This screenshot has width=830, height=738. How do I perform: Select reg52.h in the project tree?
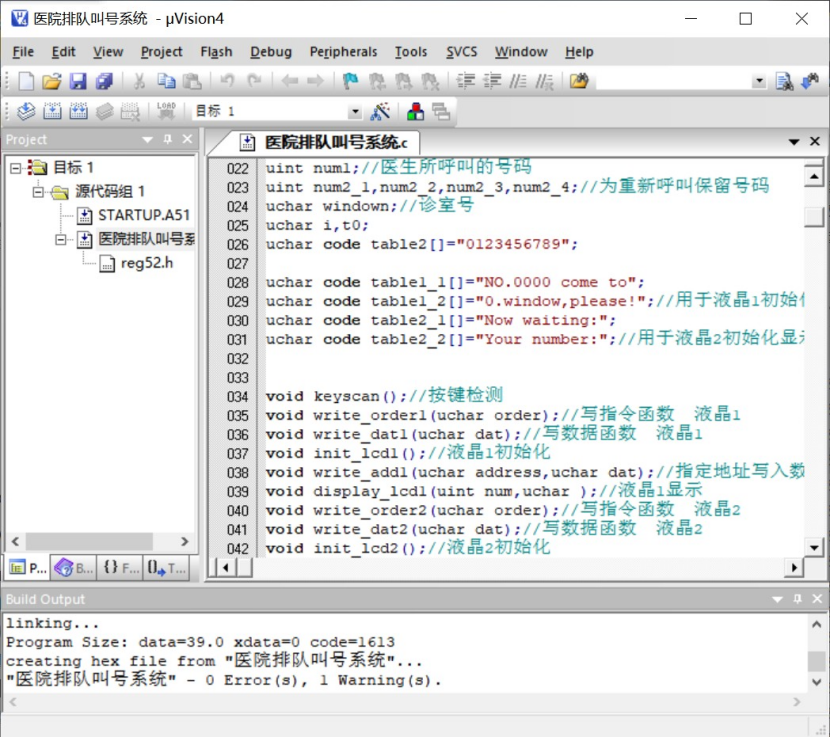(147, 263)
